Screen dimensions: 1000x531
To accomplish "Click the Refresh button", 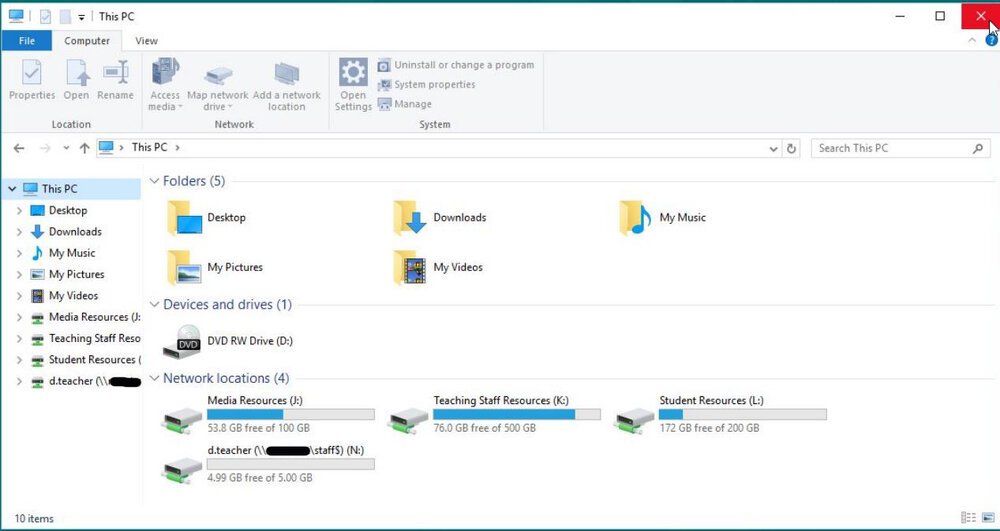I will point(791,149).
